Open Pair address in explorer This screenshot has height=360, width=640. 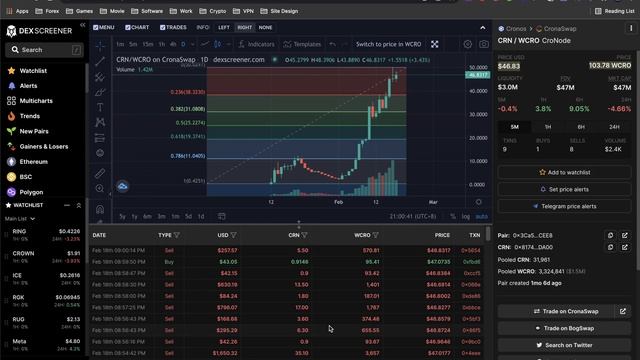(x=624, y=236)
